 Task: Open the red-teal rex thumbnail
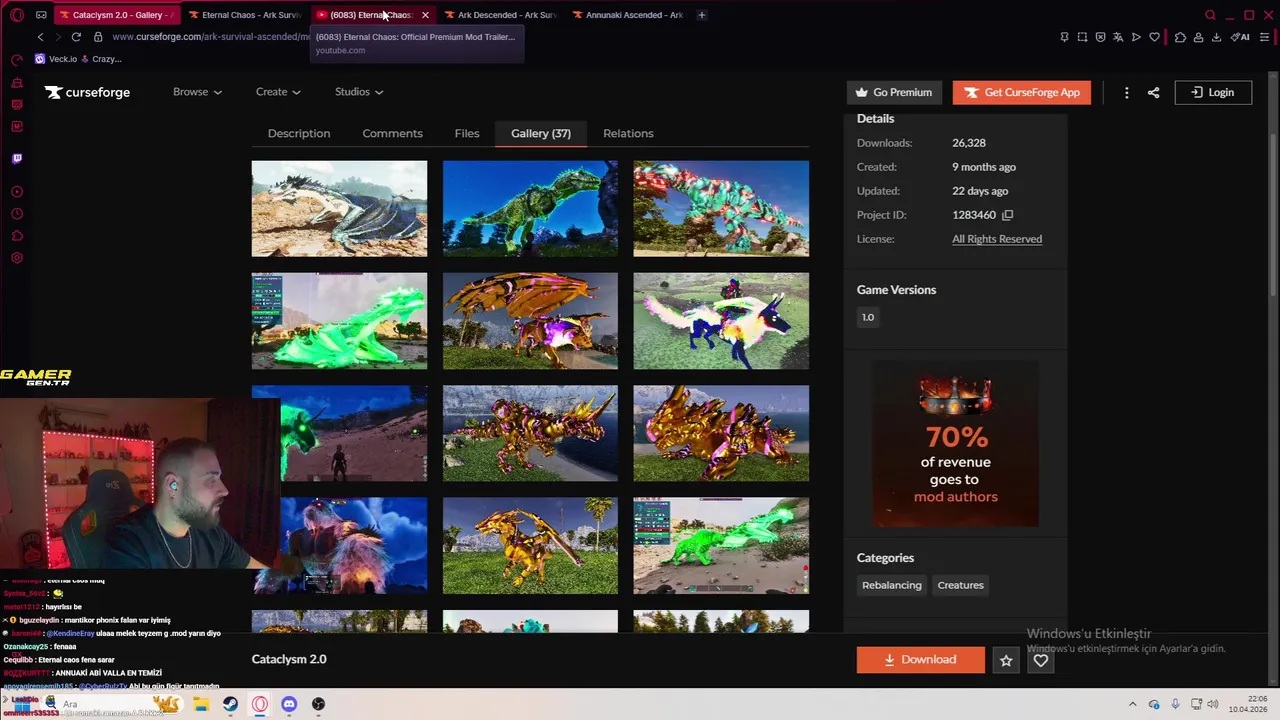[721, 209]
